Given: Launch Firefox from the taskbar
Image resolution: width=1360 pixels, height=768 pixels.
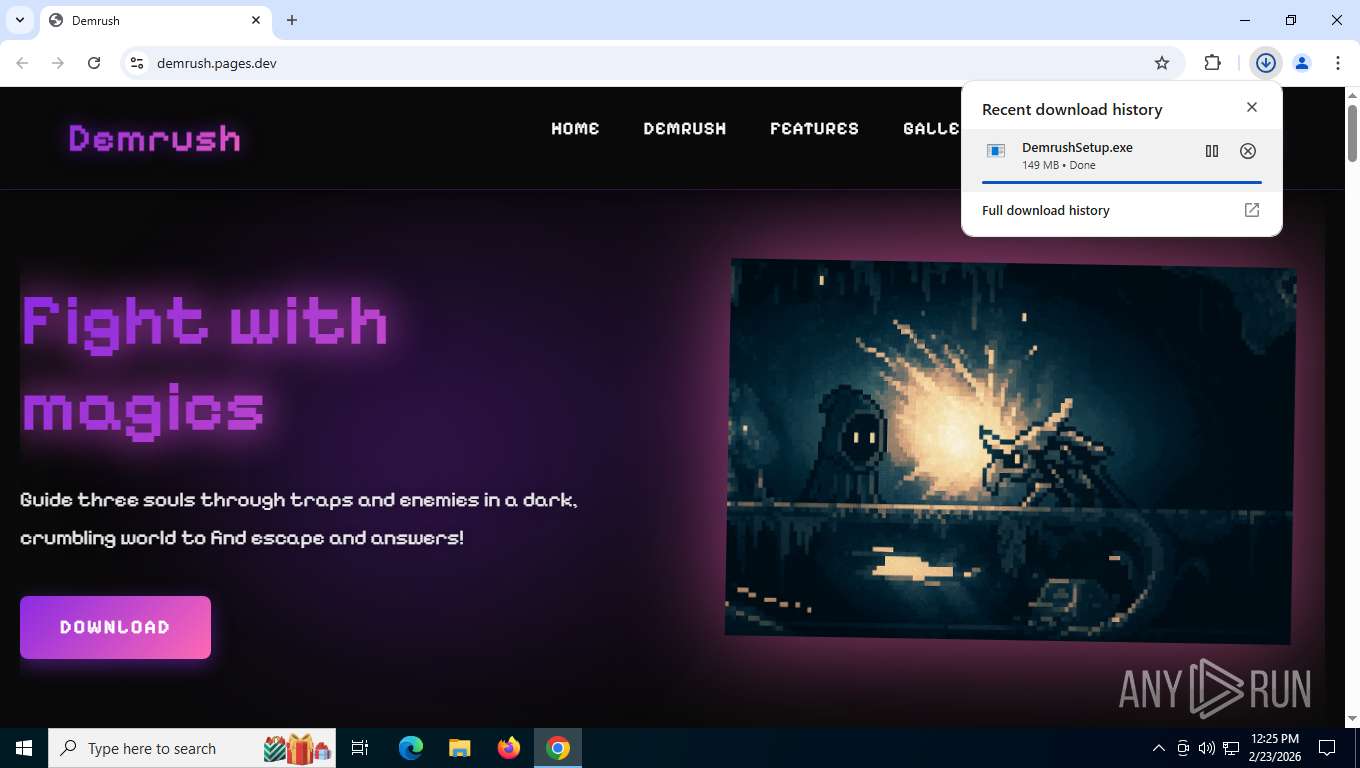Looking at the screenshot, I should 509,748.
